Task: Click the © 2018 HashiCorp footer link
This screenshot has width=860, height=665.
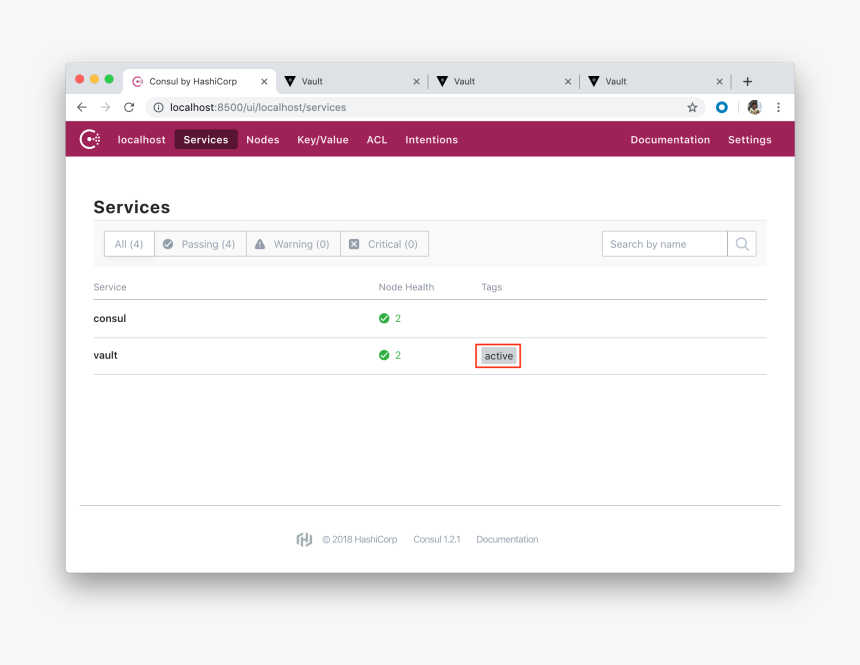Action: tap(360, 539)
